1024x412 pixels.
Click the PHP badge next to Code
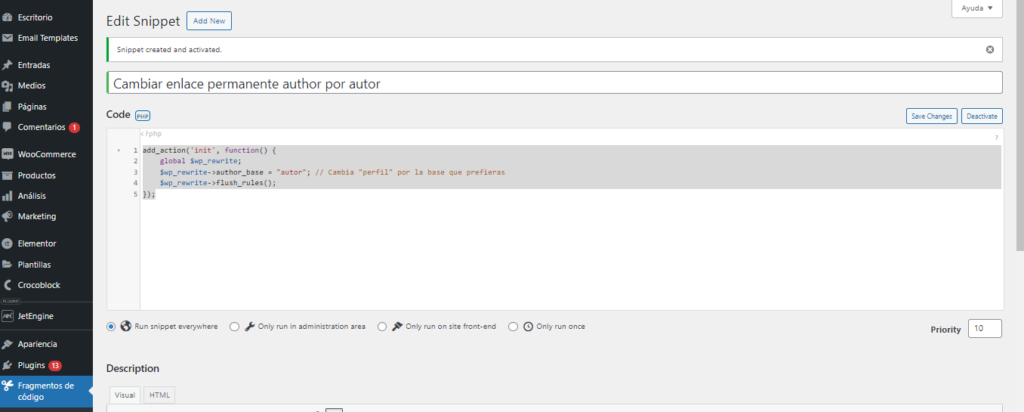coord(142,116)
